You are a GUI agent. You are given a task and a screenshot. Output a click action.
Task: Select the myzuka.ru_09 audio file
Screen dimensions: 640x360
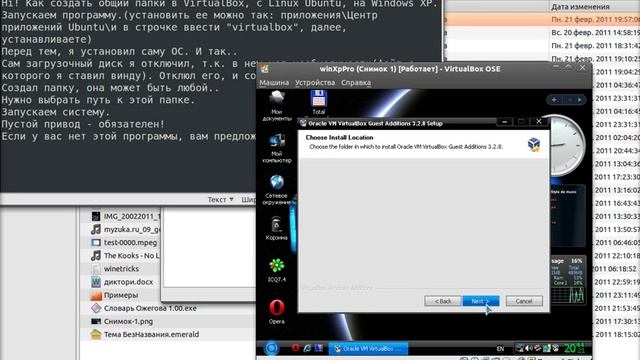(132, 229)
